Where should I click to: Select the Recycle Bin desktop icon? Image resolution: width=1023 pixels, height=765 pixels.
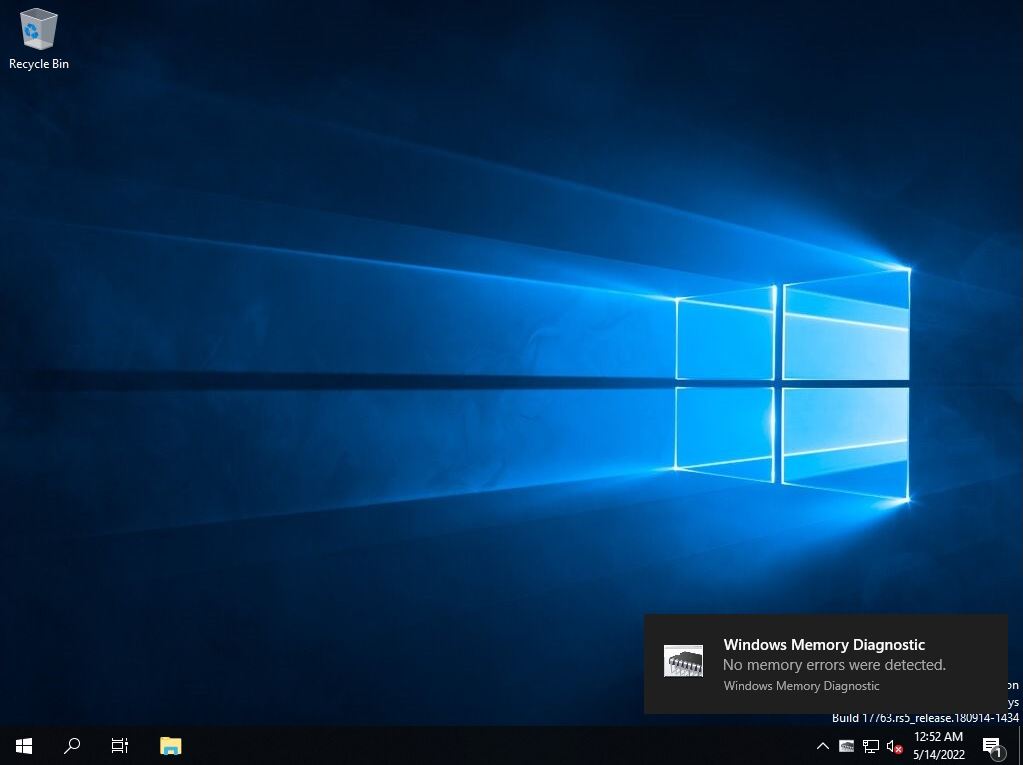[38, 39]
